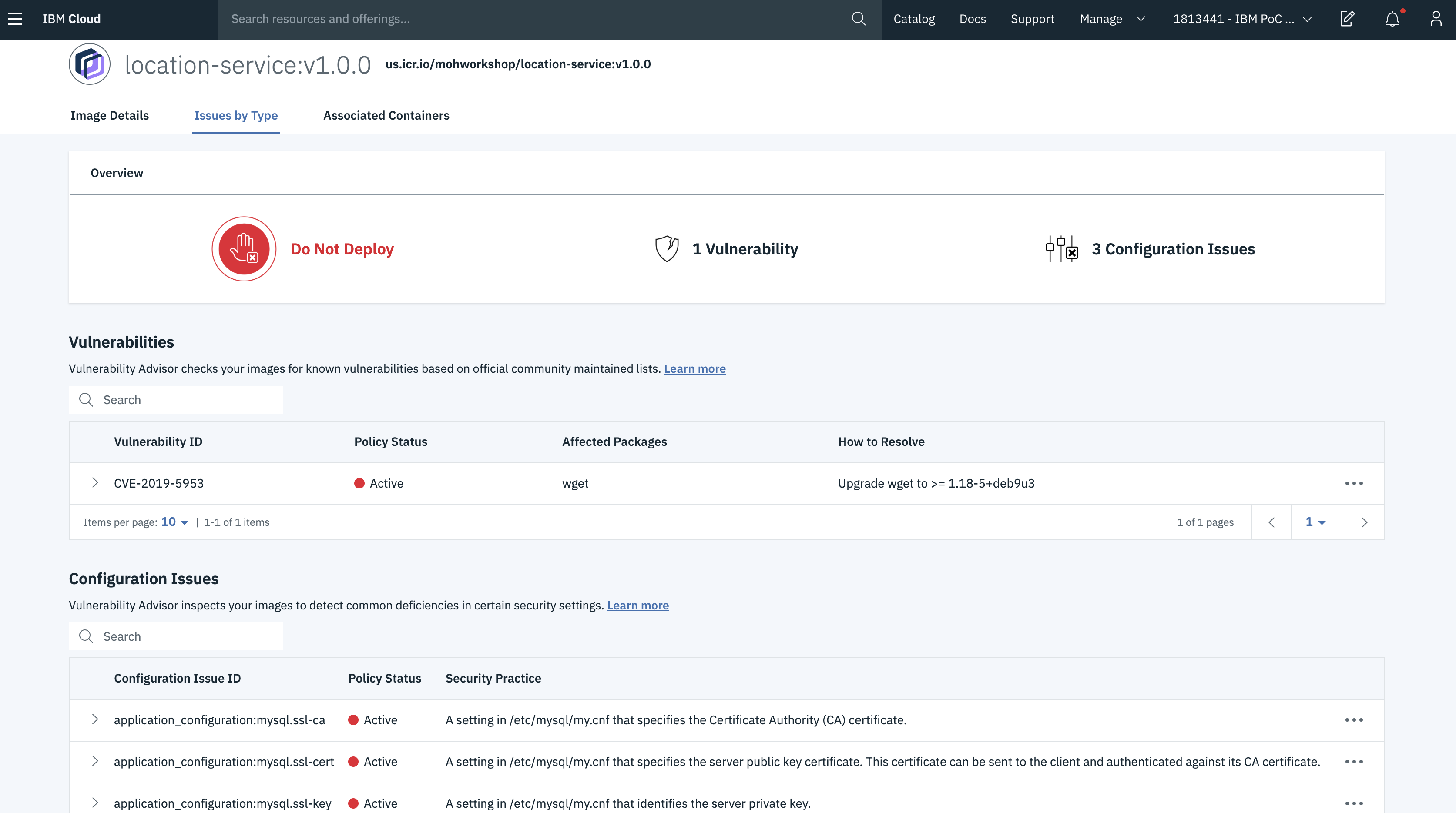
Task: Open Docs in the top navigation
Action: [x=972, y=19]
